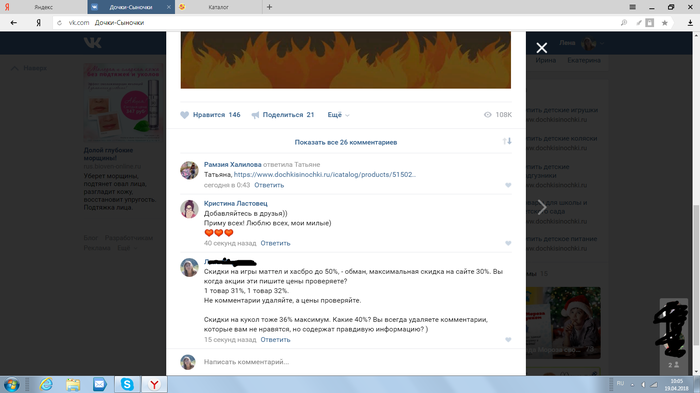Viewport: 700px width, 393px height.
Task: Click the anti-wrinkle ad image in the left sidebar
Action: click(x=122, y=102)
